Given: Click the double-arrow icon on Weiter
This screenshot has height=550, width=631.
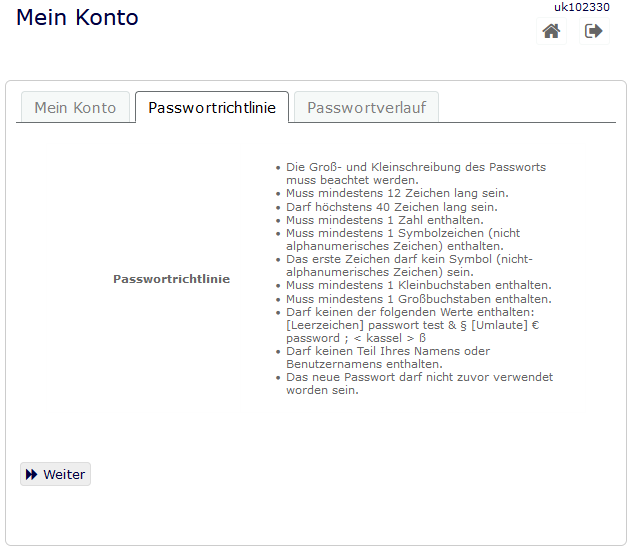Looking at the screenshot, I should [32, 475].
